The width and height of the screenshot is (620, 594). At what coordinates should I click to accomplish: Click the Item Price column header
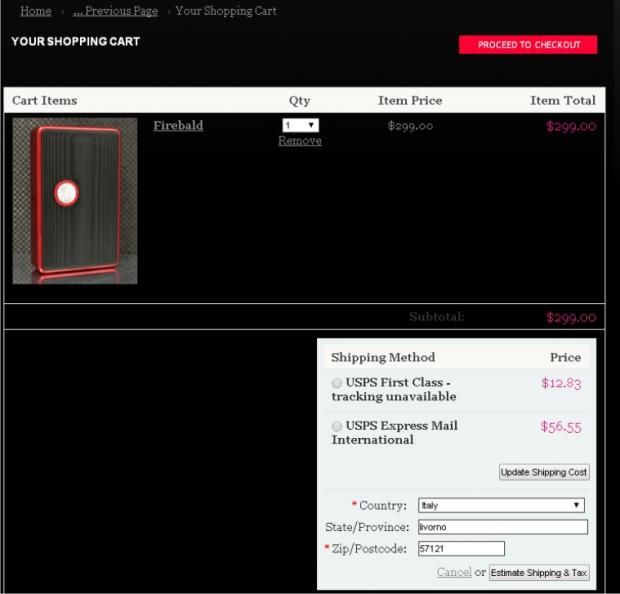410,100
